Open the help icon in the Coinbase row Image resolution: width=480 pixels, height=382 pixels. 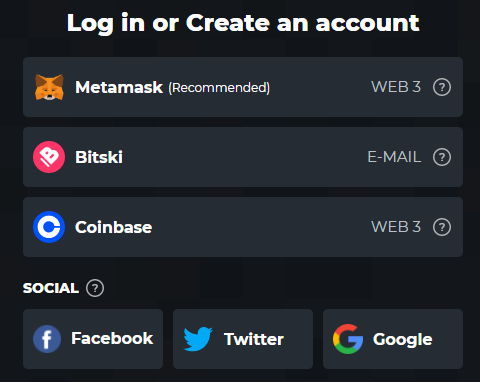point(442,227)
